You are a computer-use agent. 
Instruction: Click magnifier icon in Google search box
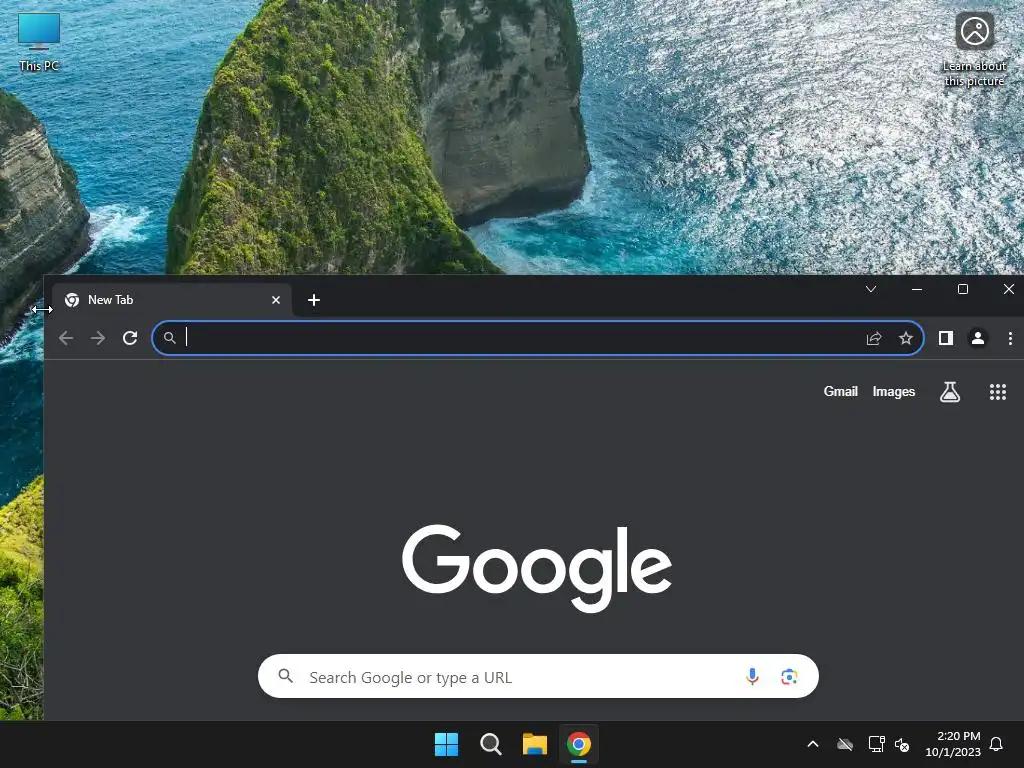(285, 676)
